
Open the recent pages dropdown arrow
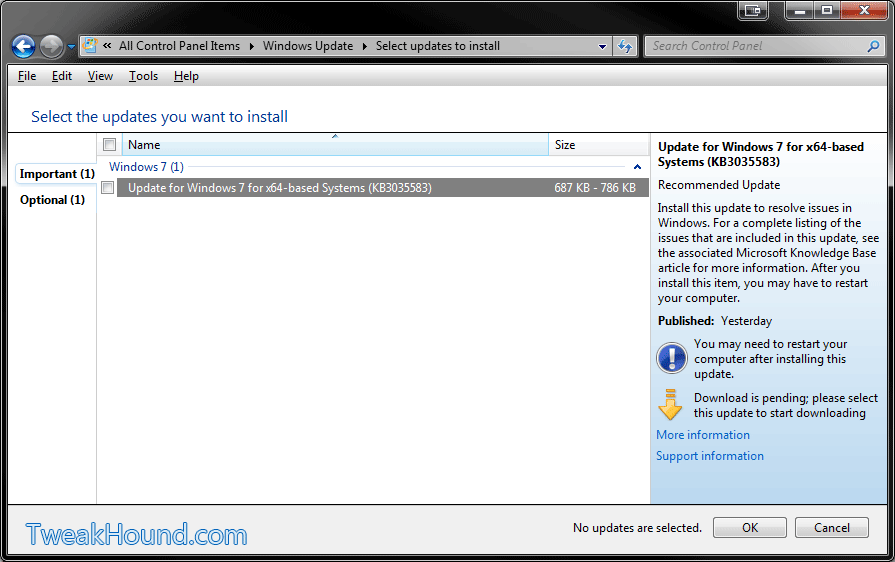71,47
